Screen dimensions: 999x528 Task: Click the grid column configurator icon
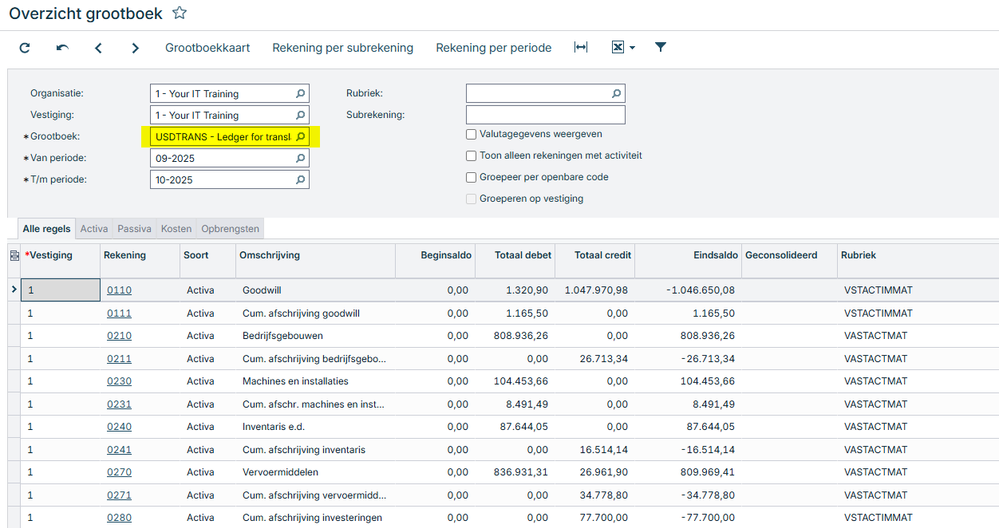[x=14, y=256]
